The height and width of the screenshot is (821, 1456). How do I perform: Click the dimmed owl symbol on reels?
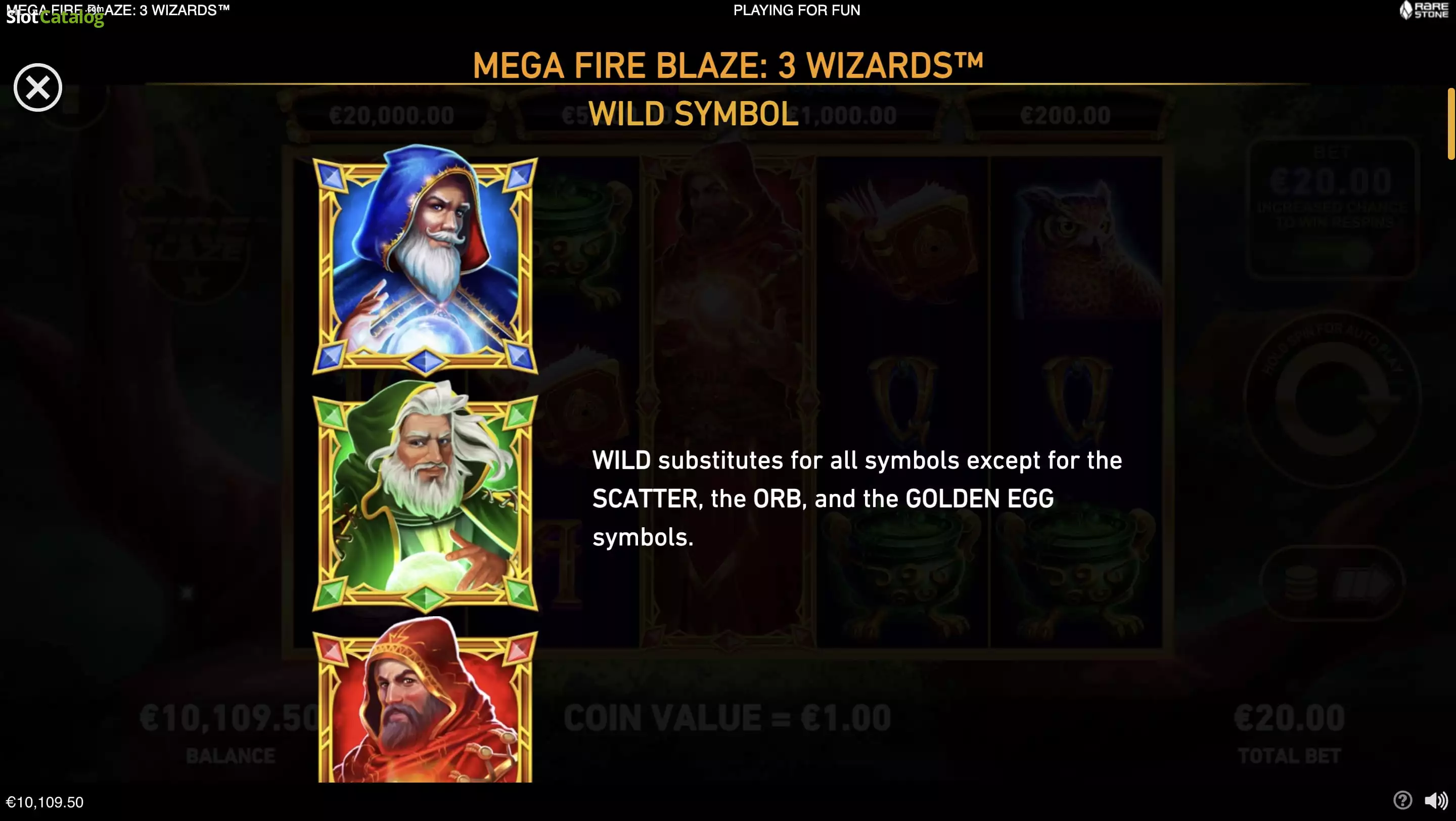pyautogui.click(x=1076, y=249)
